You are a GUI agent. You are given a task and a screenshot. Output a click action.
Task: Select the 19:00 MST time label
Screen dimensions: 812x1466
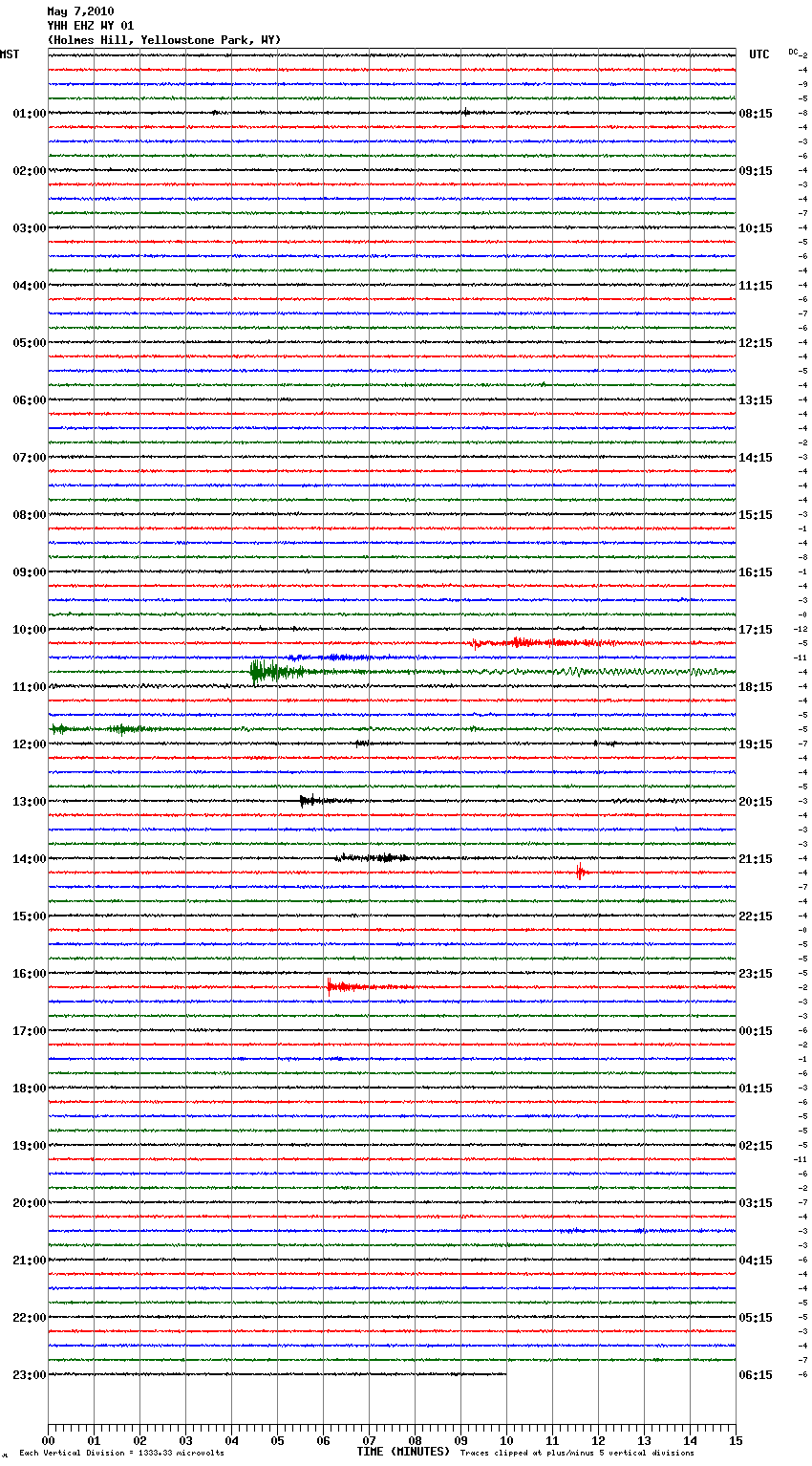tap(29, 1146)
